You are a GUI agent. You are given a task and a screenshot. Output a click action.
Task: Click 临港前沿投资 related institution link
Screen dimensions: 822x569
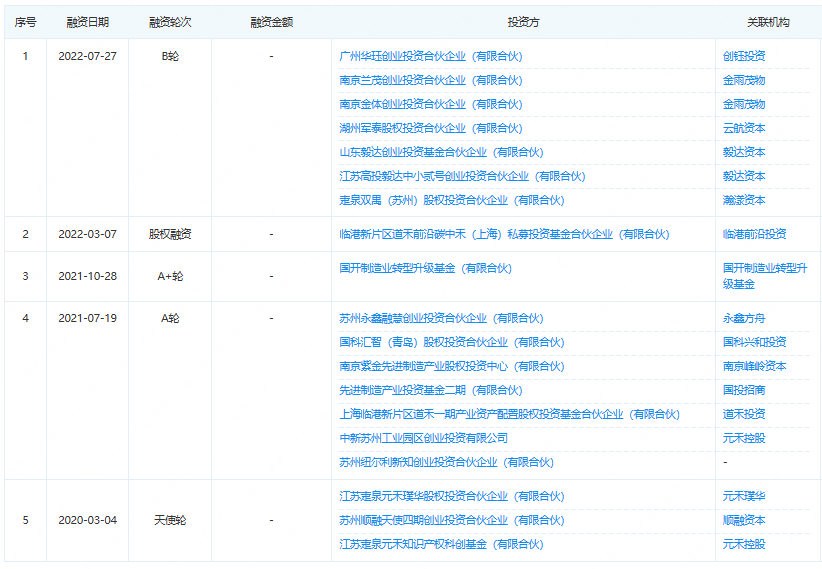(754, 234)
